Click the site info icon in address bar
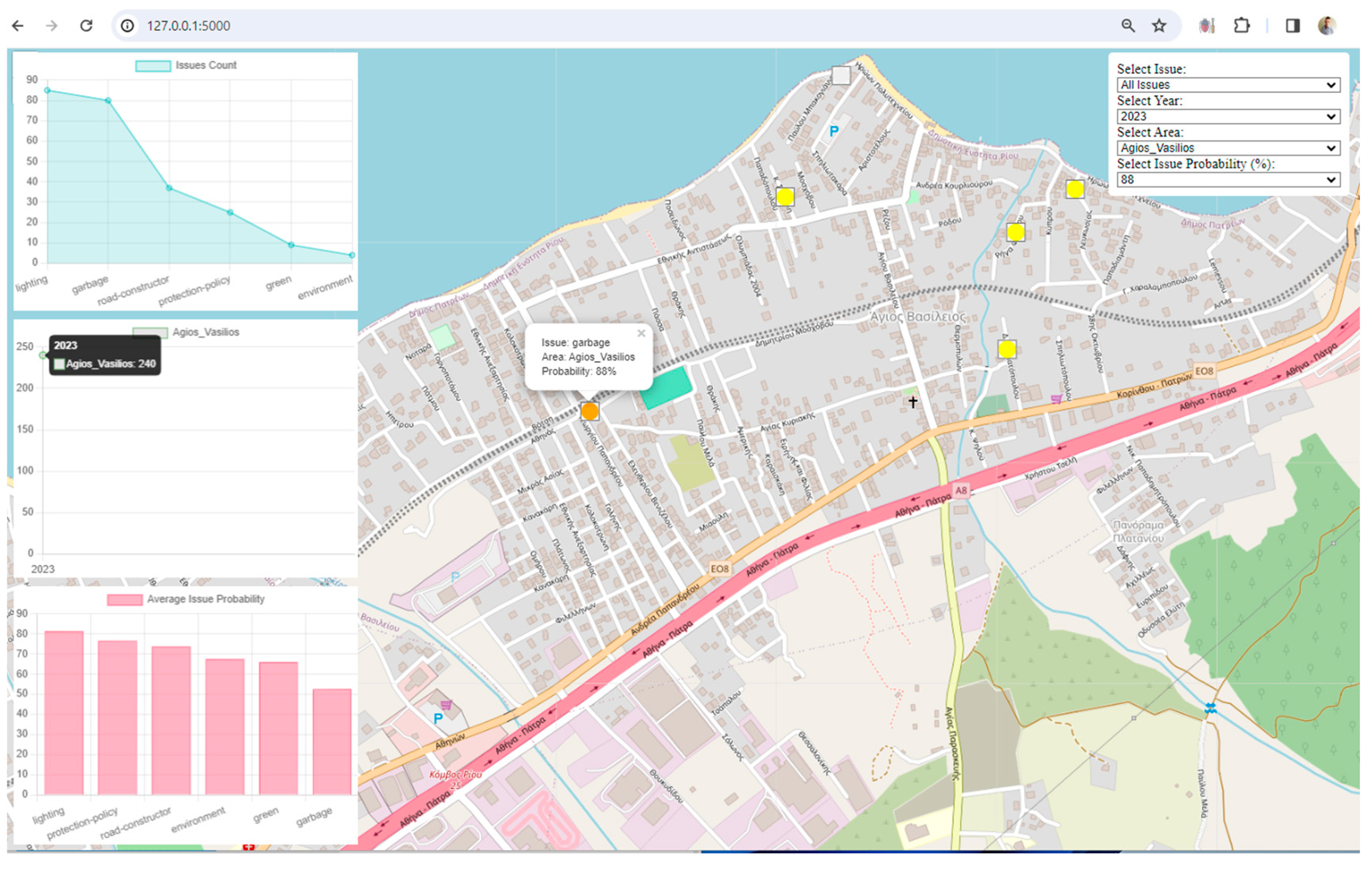This screenshot has height=871, width=1372. 128,26
